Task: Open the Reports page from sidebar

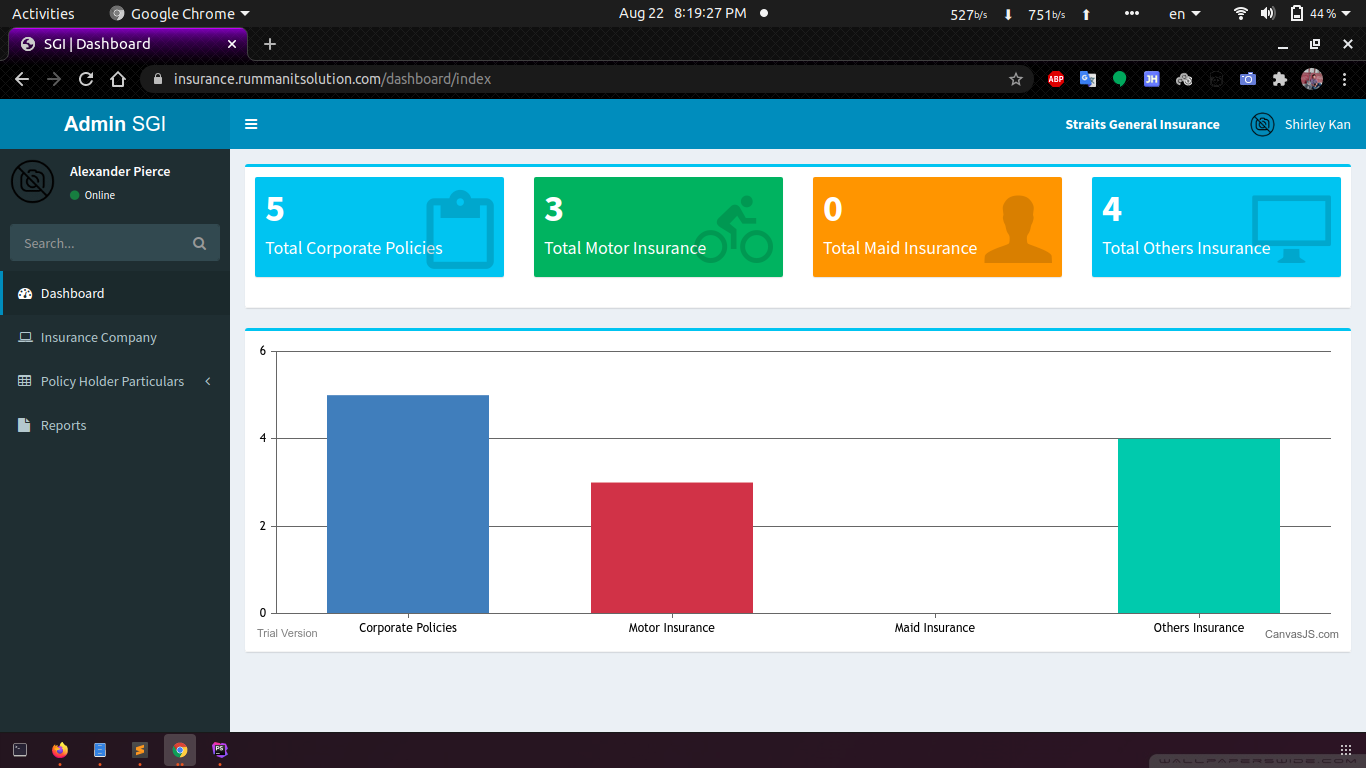Action: 63,425
